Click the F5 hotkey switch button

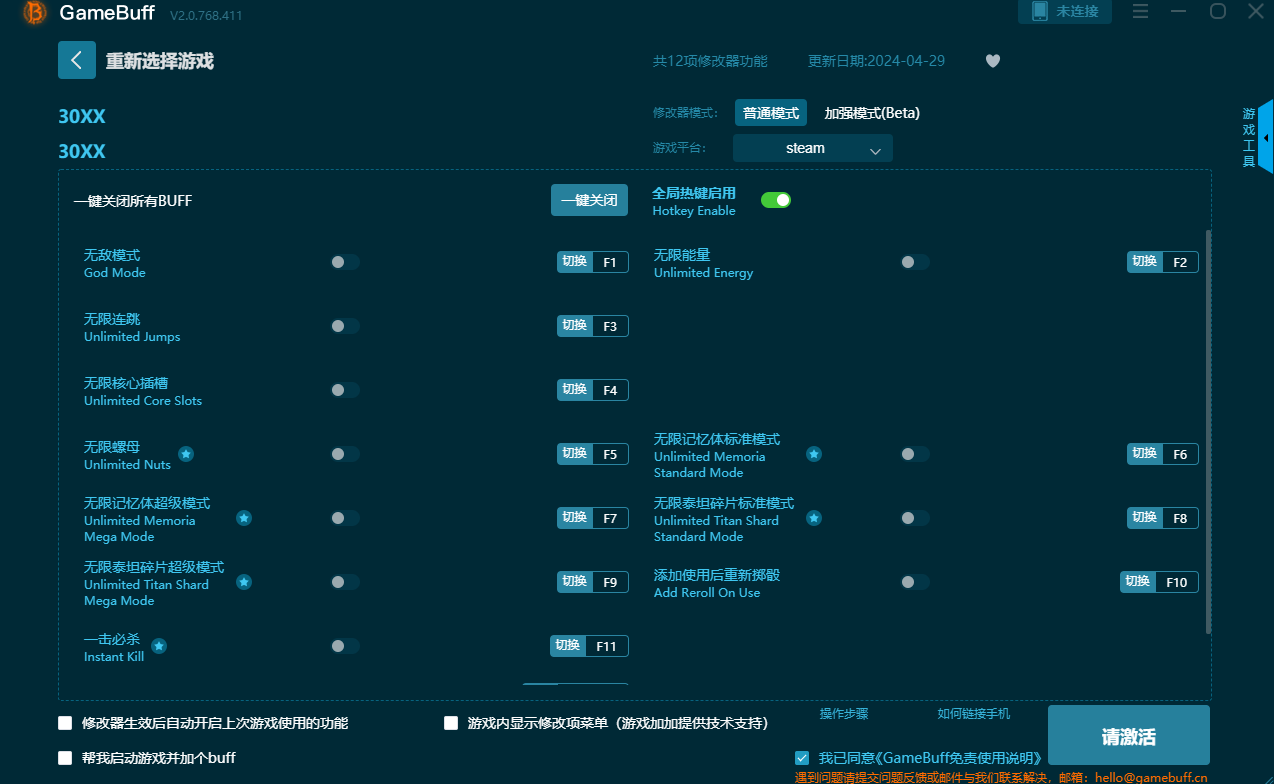pyautogui.click(x=593, y=454)
